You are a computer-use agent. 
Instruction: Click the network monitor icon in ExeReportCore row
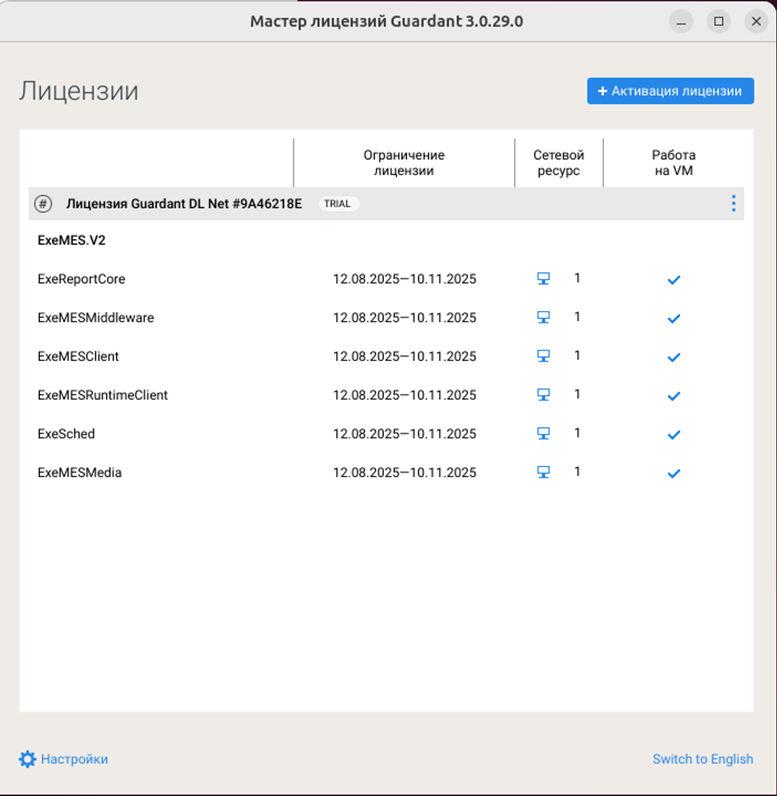tap(544, 279)
